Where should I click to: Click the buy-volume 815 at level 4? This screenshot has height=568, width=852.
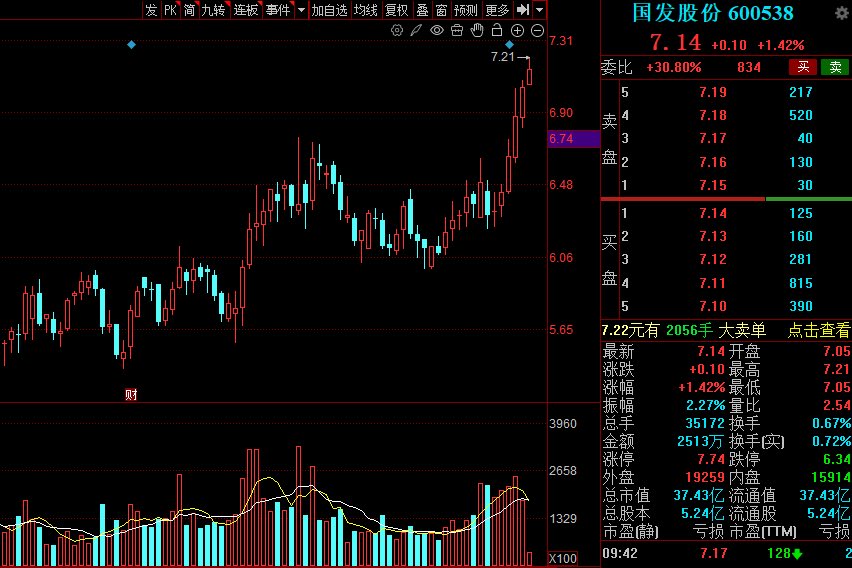click(x=801, y=283)
